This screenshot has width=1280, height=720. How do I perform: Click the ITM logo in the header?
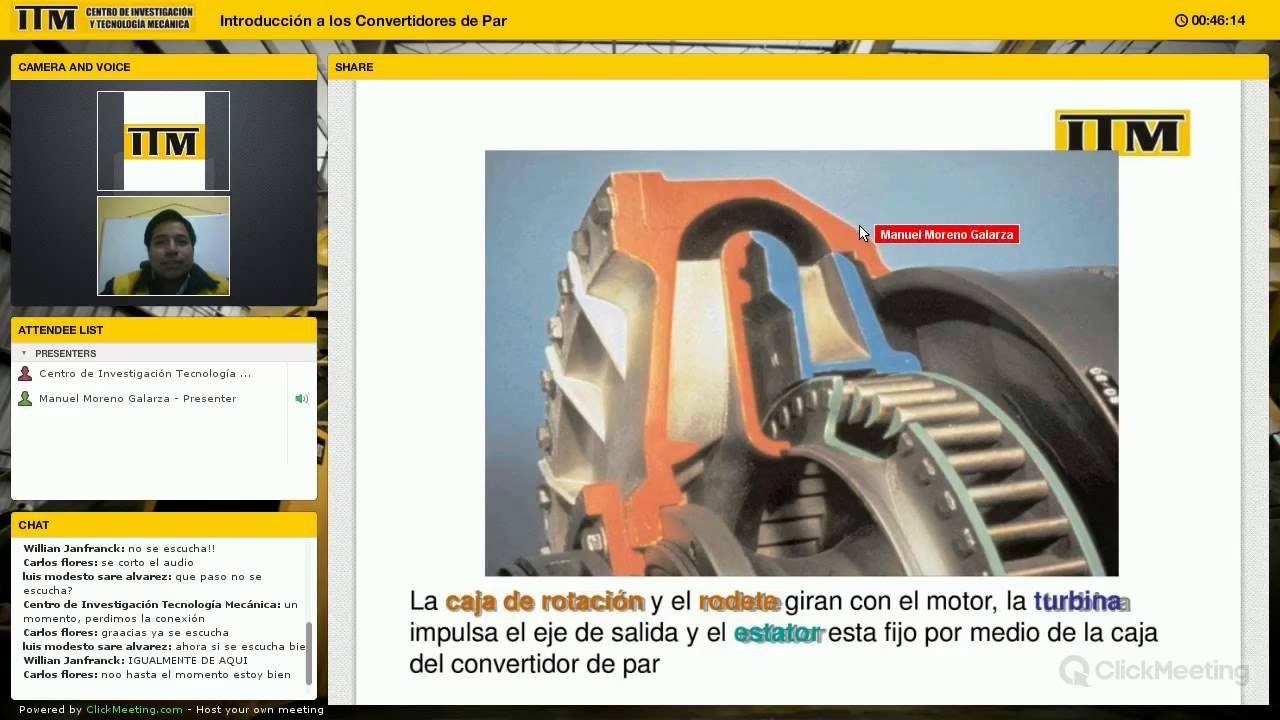[x=105, y=18]
